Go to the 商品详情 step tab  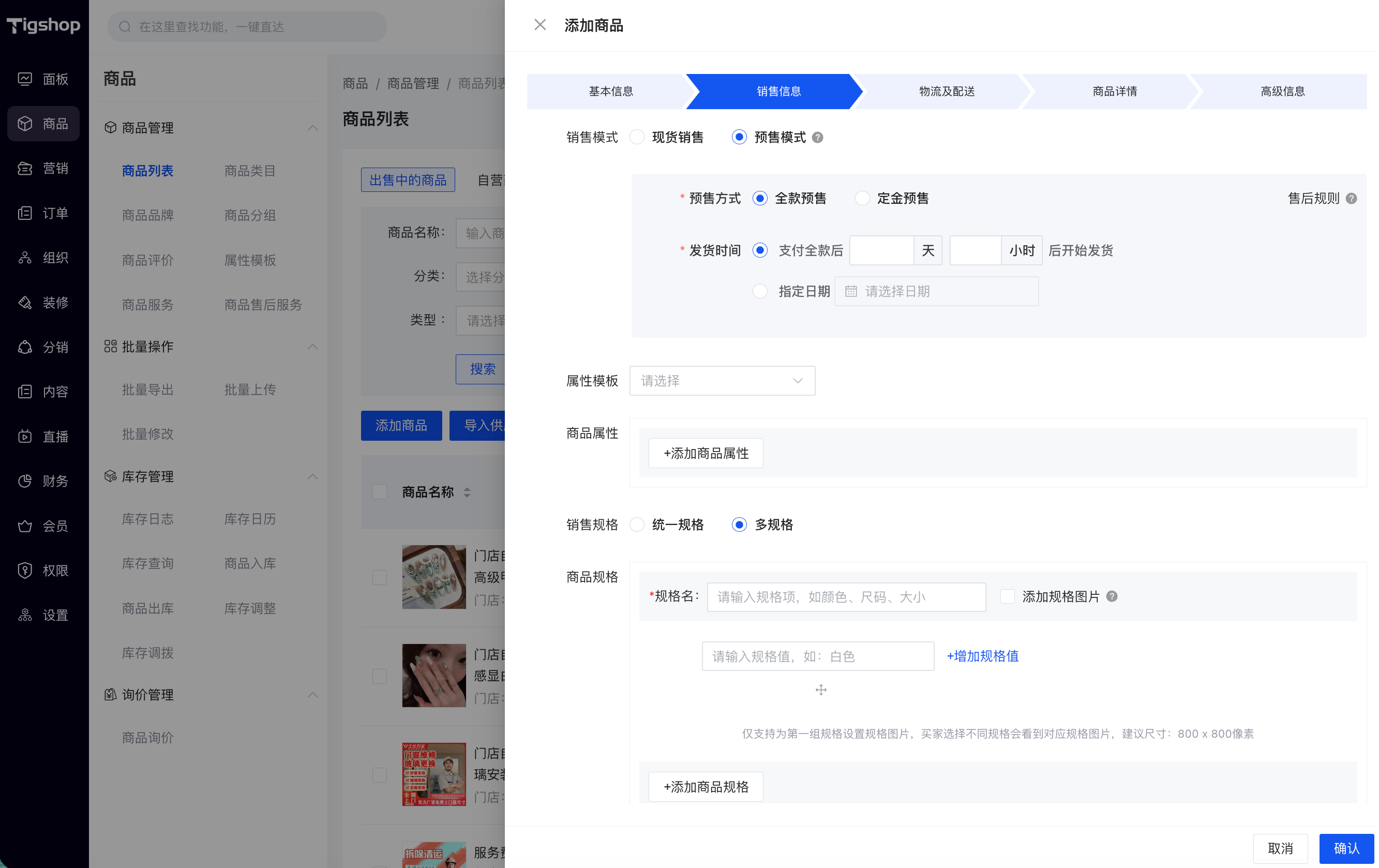1114,92
